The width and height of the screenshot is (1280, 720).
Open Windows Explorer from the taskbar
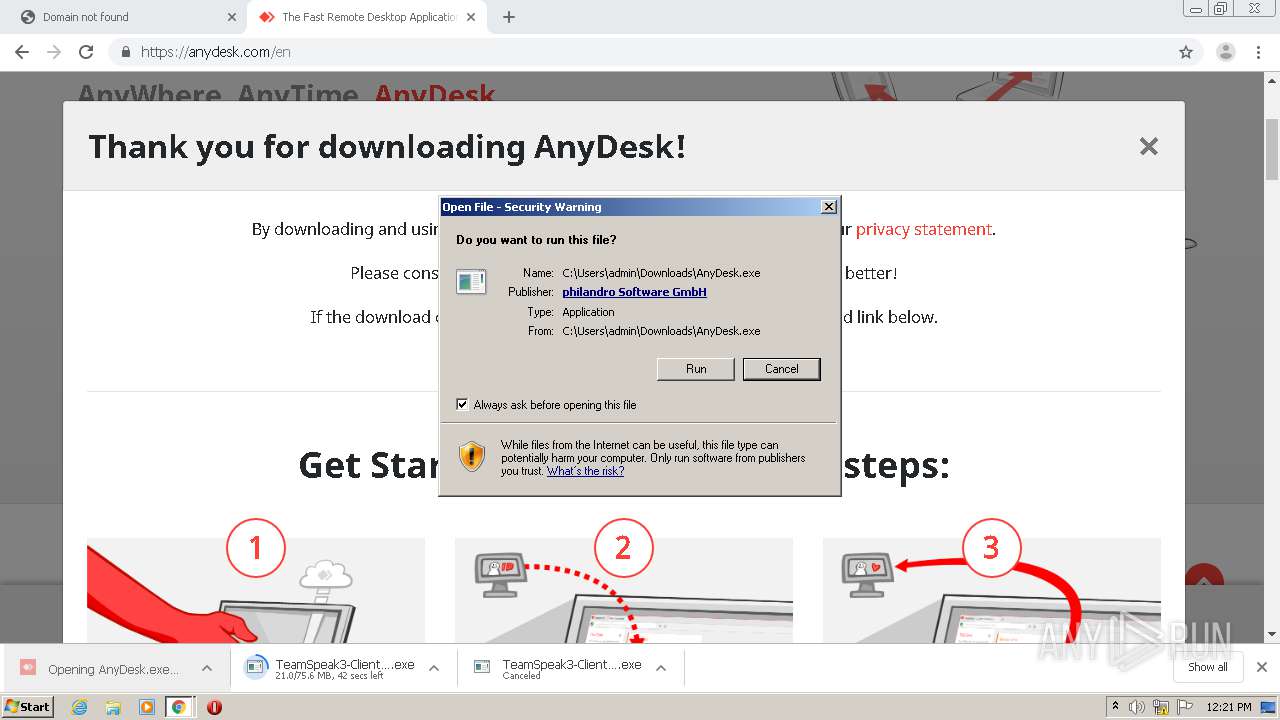[x=113, y=707]
